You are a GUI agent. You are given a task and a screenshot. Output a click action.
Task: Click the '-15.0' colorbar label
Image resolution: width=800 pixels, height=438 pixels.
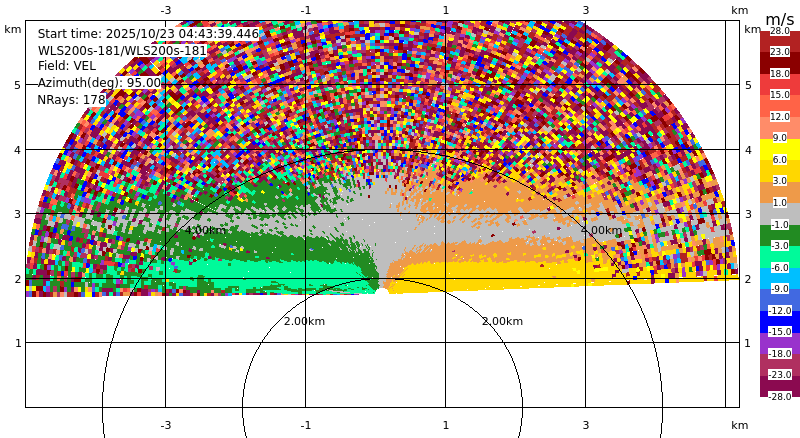coord(781,332)
